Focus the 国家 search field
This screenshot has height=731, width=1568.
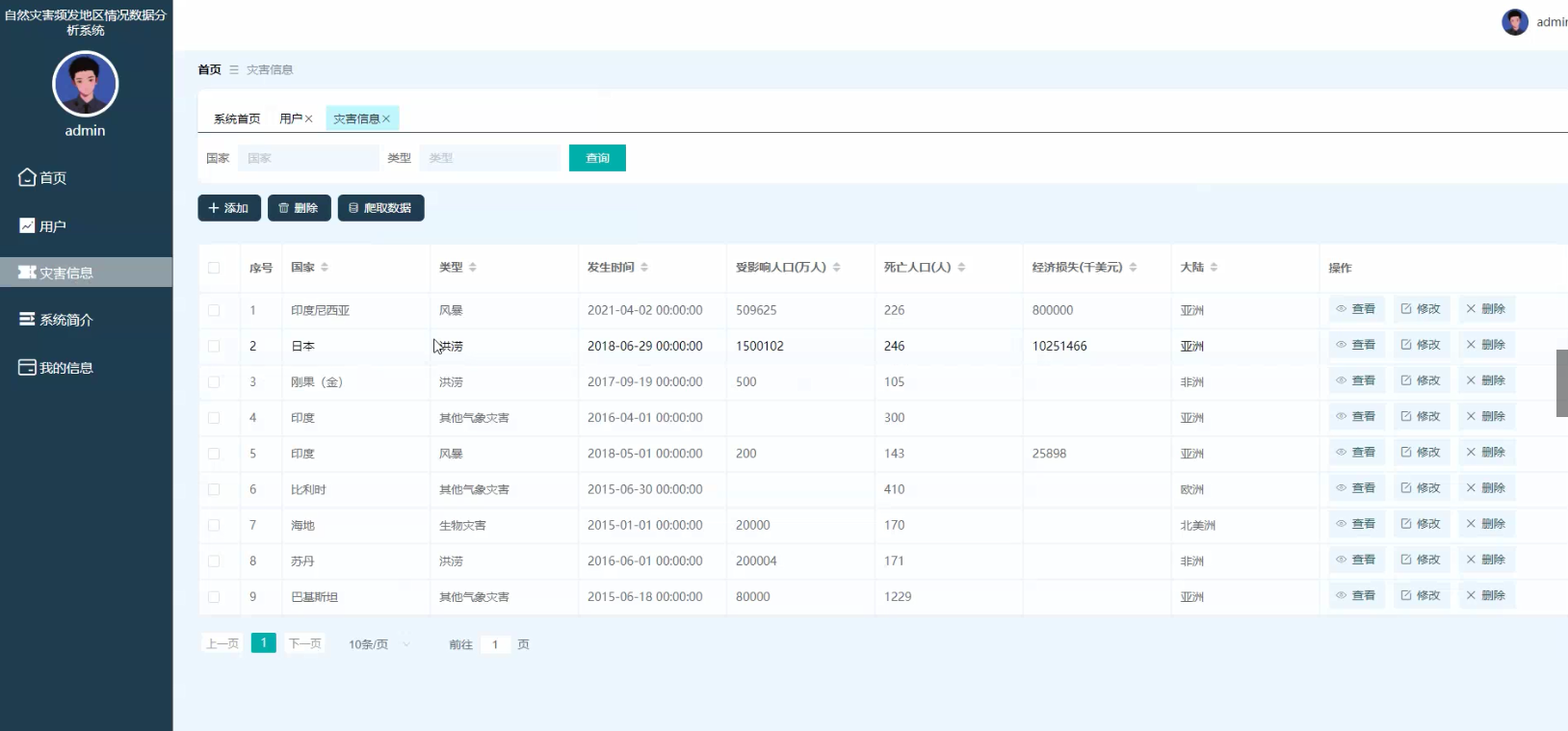point(307,158)
